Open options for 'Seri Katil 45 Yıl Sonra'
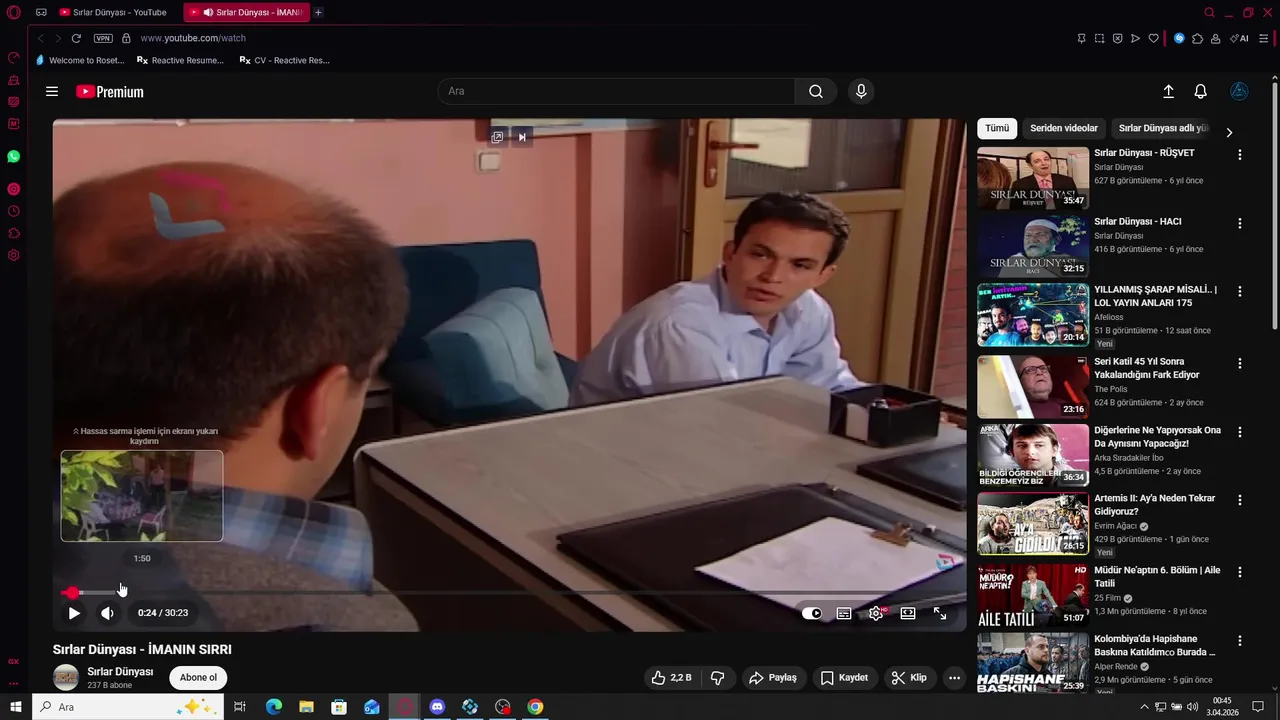 coord(1240,363)
